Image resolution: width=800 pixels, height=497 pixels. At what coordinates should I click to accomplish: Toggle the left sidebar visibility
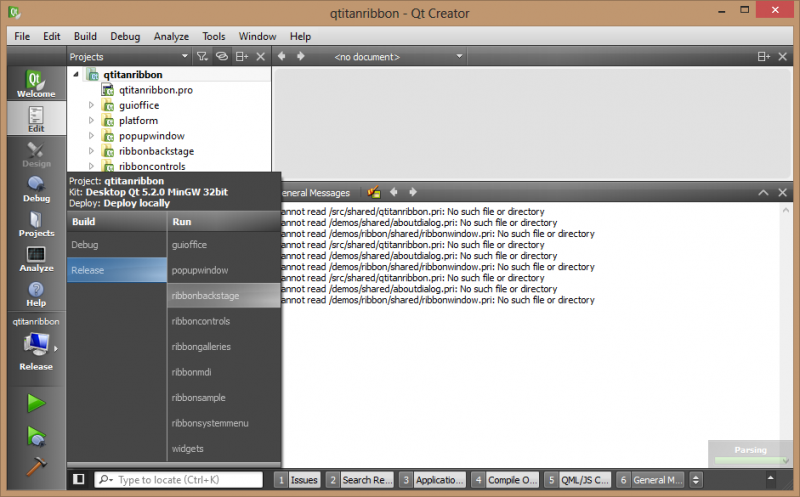click(79, 480)
